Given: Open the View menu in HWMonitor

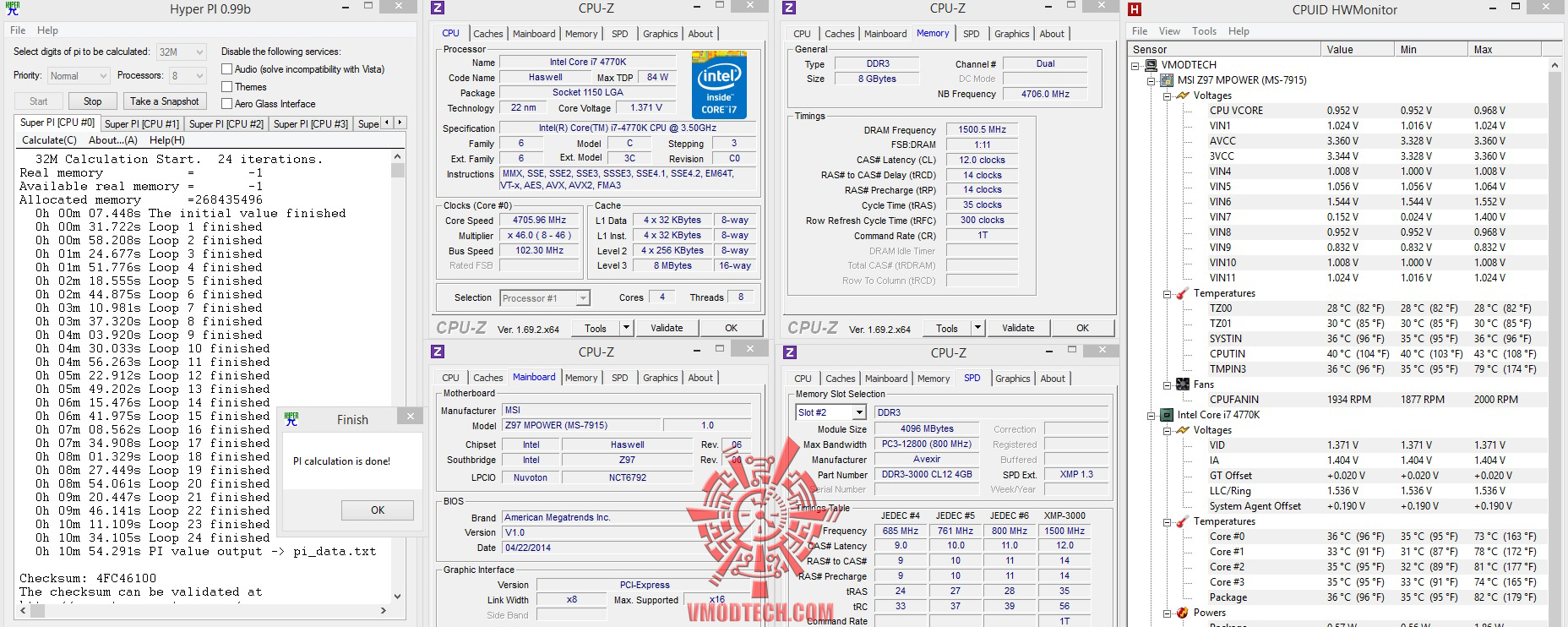Looking at the screenshot, I should pos(1169,31).
